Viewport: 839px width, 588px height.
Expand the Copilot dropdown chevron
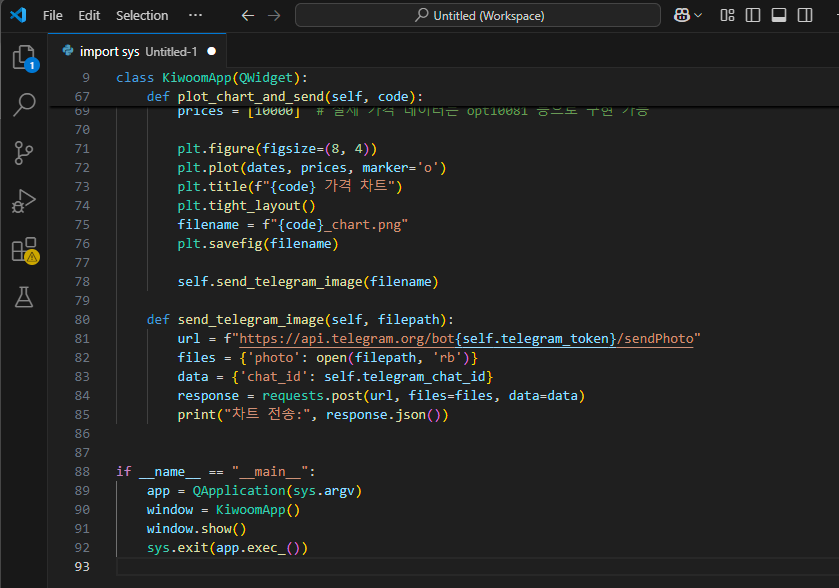click(698, 16)
